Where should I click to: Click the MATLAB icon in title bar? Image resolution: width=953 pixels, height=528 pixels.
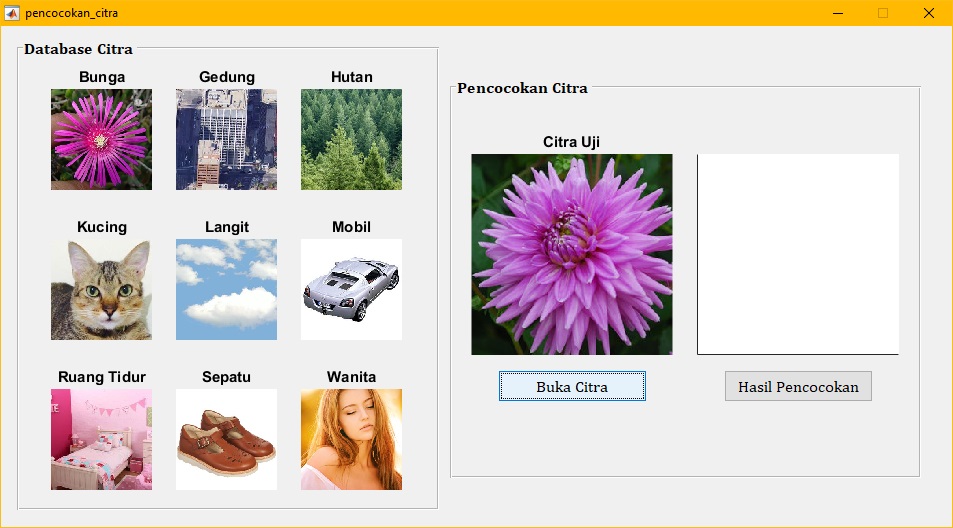12,12
